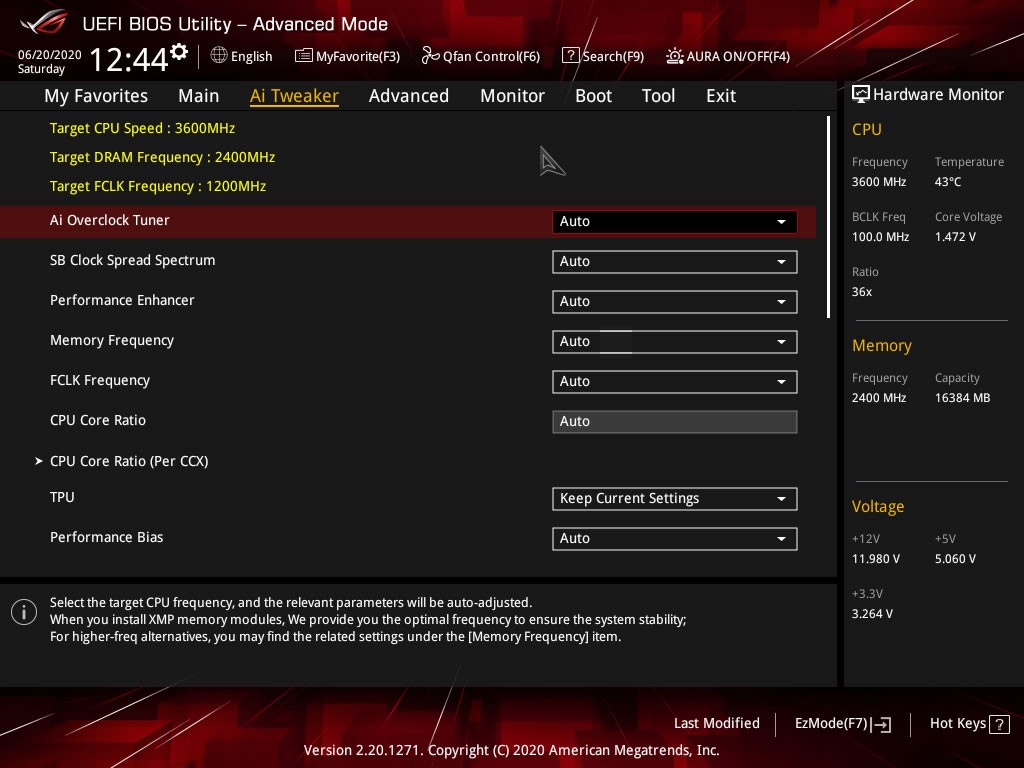
Task: Expand CPU Core Ratio (Per CCX) submenu
Action: pos(128,461)
